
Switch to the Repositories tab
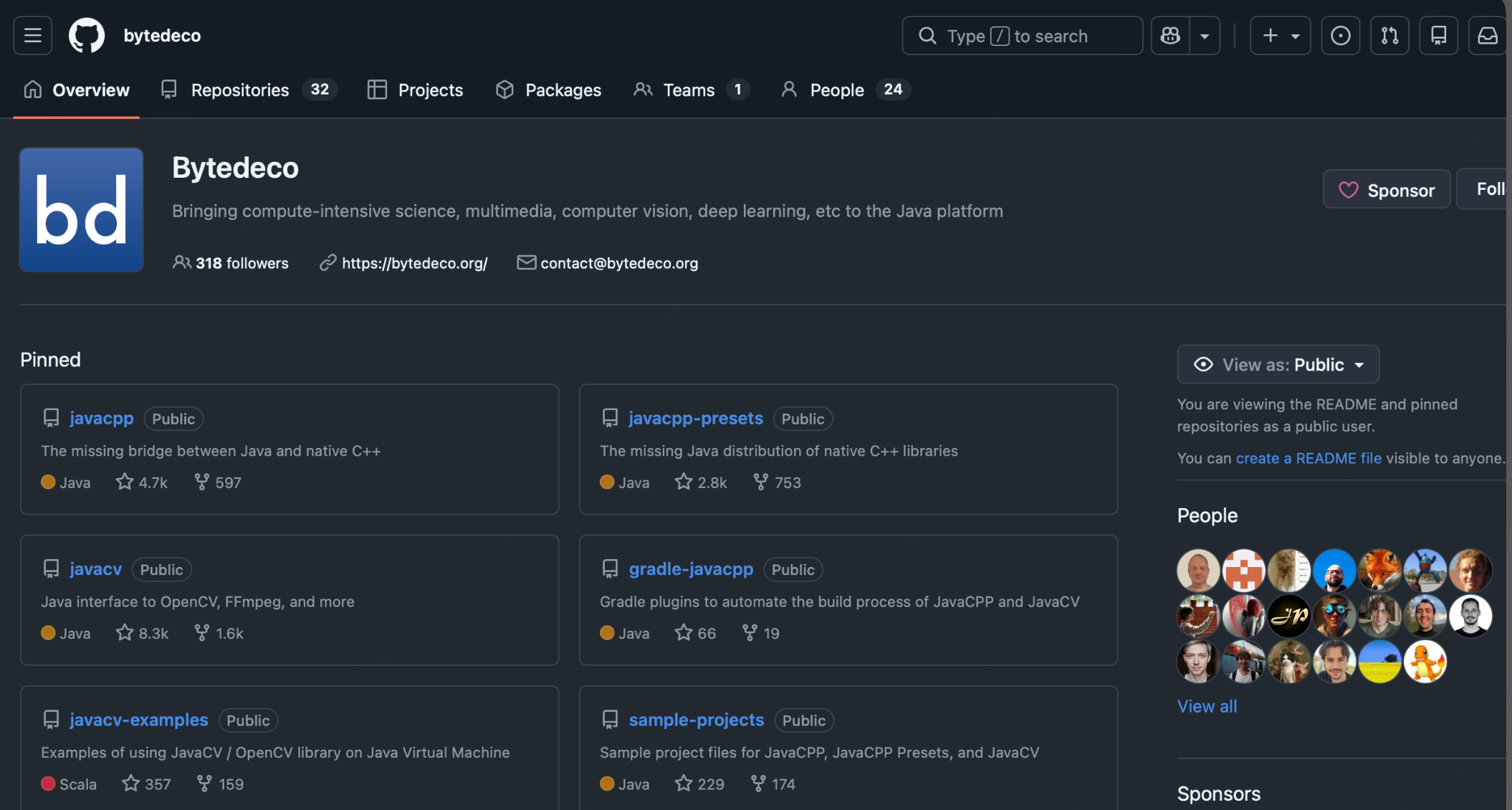(x=249, y=90)
